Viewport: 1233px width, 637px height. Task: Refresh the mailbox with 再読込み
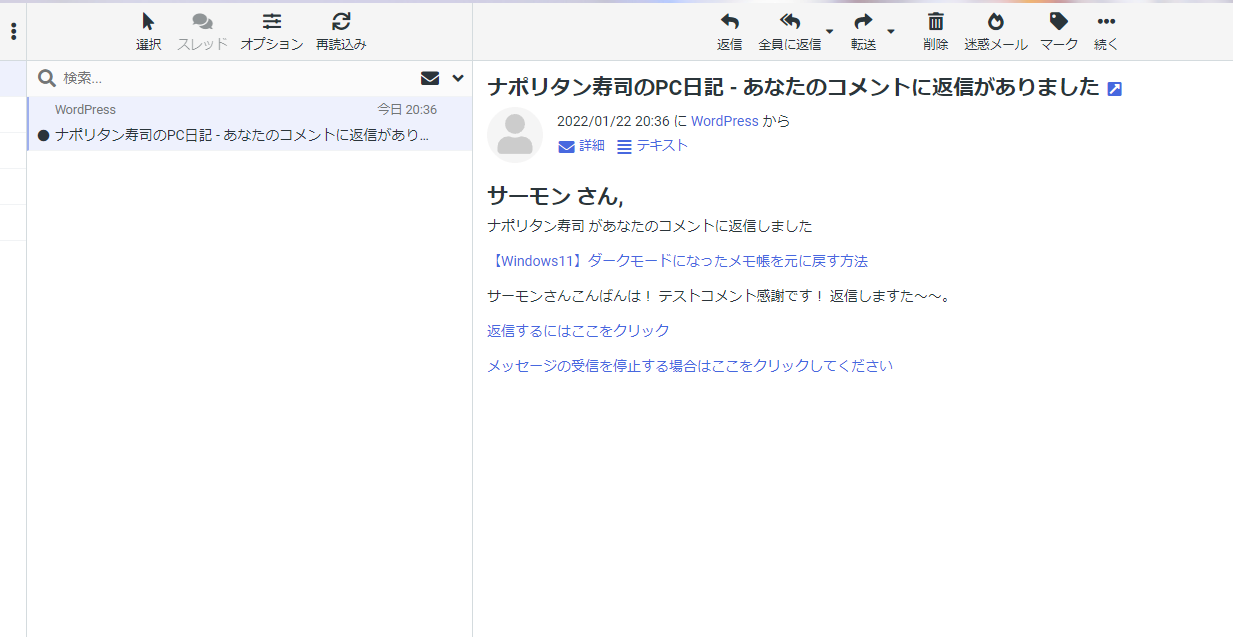[x=341, y=32]
